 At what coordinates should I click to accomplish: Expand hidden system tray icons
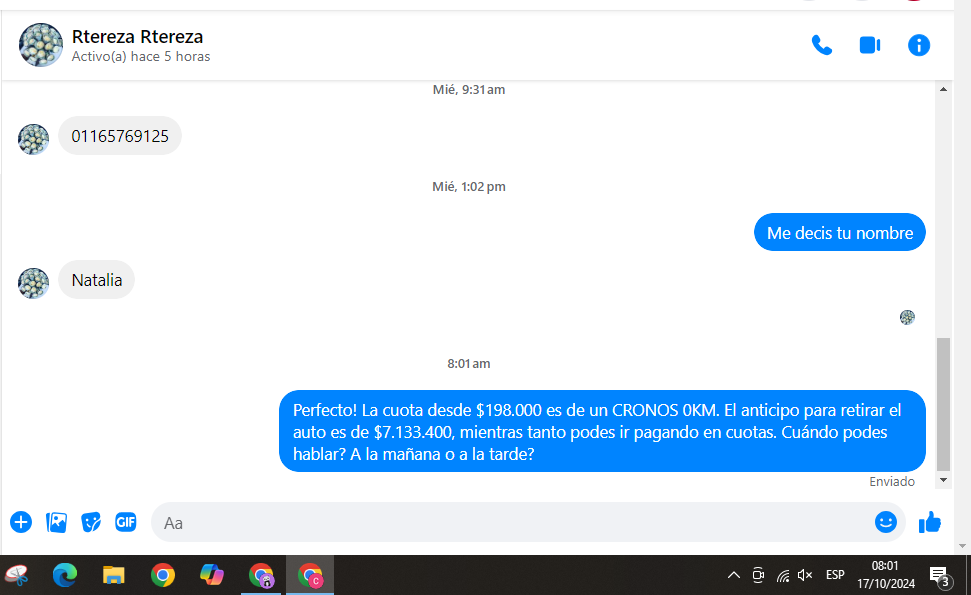[x=733, y=575]
